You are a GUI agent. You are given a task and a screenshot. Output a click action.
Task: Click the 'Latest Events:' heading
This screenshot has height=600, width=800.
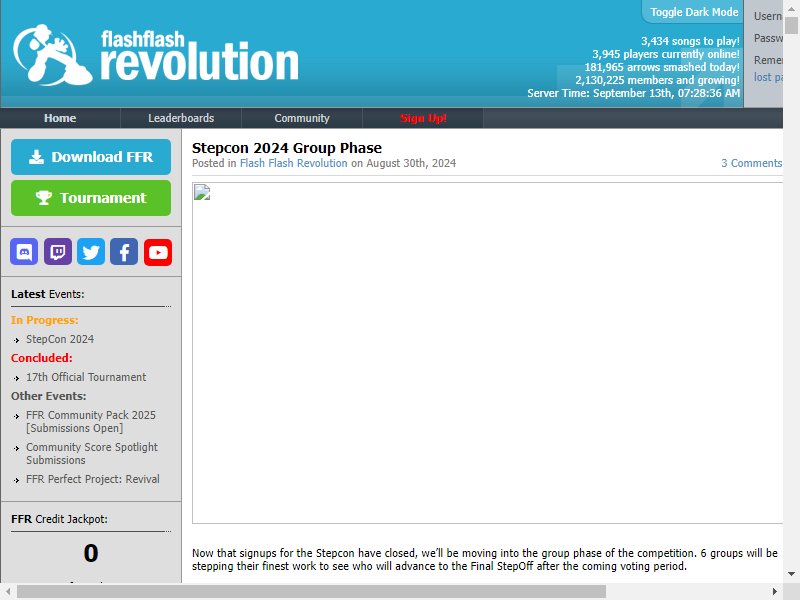click(47, 294)
